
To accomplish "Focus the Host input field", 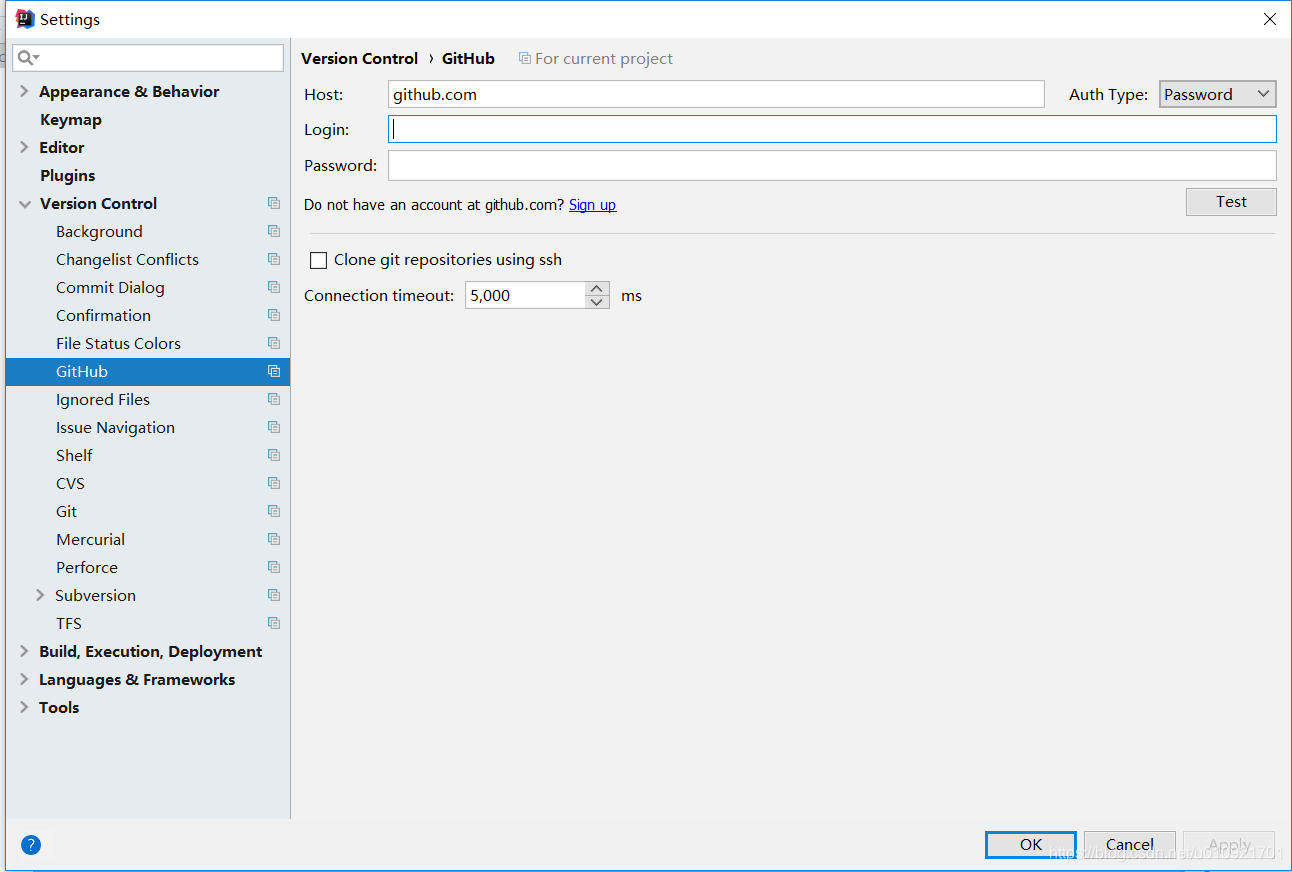I will pos(716,94).
